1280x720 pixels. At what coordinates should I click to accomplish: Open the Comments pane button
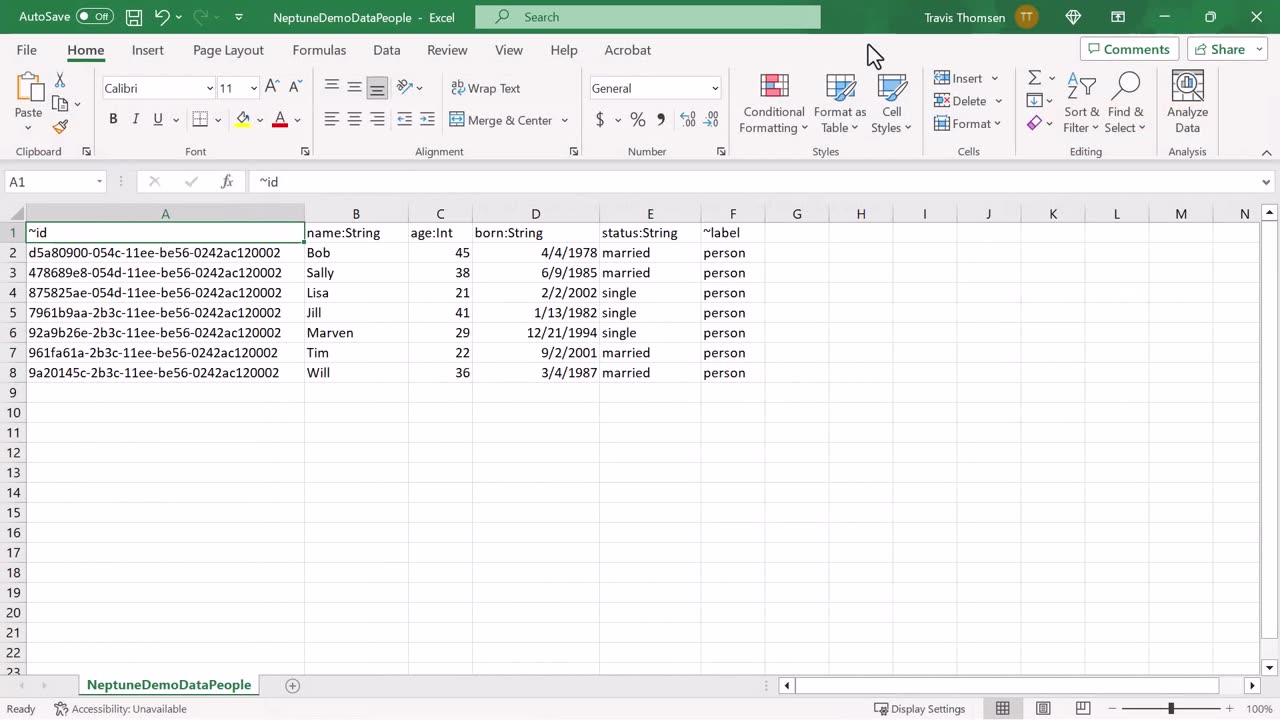(x=1127, y=49)
